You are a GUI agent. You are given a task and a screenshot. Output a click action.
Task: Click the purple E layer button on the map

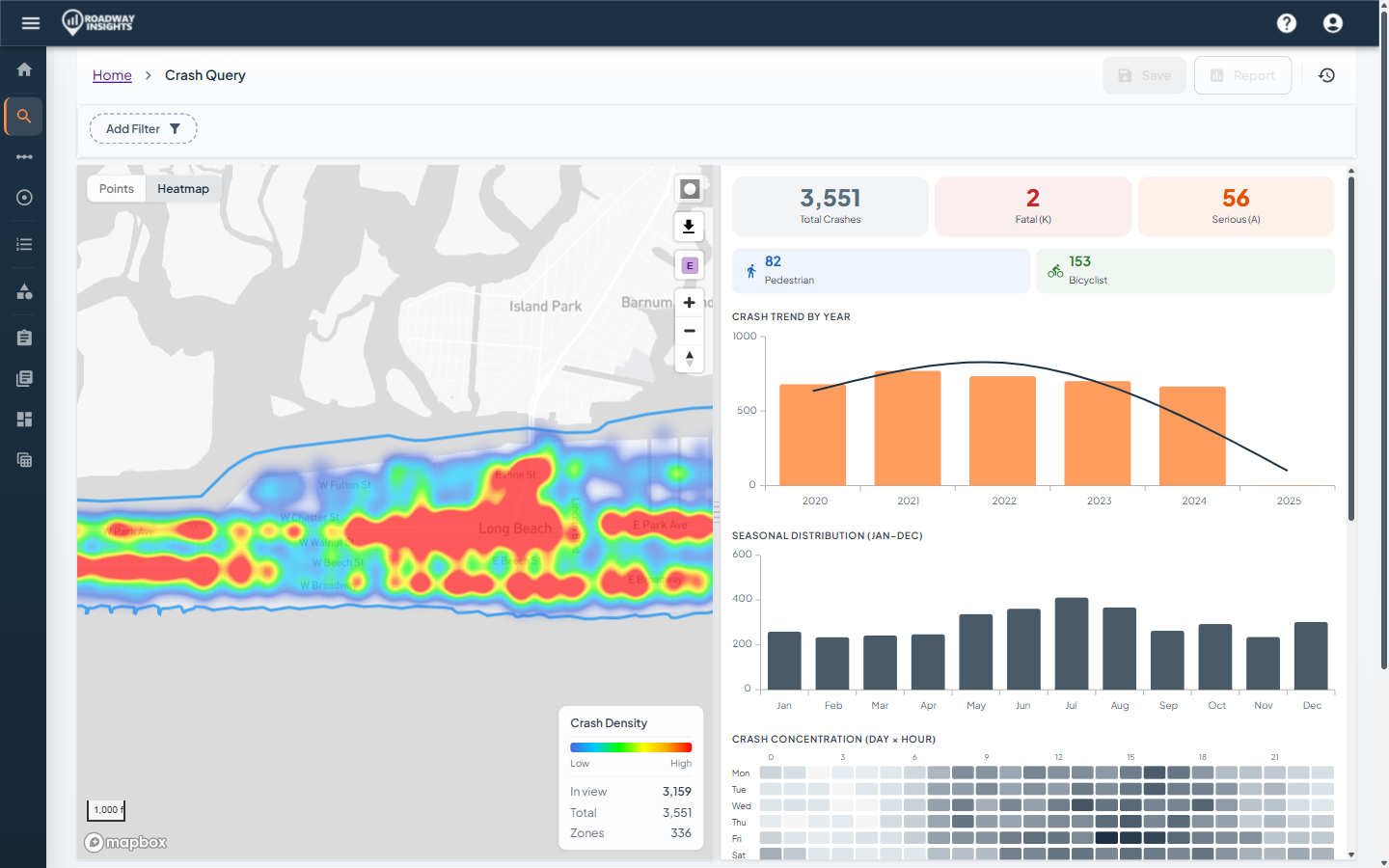coord(689,264)
